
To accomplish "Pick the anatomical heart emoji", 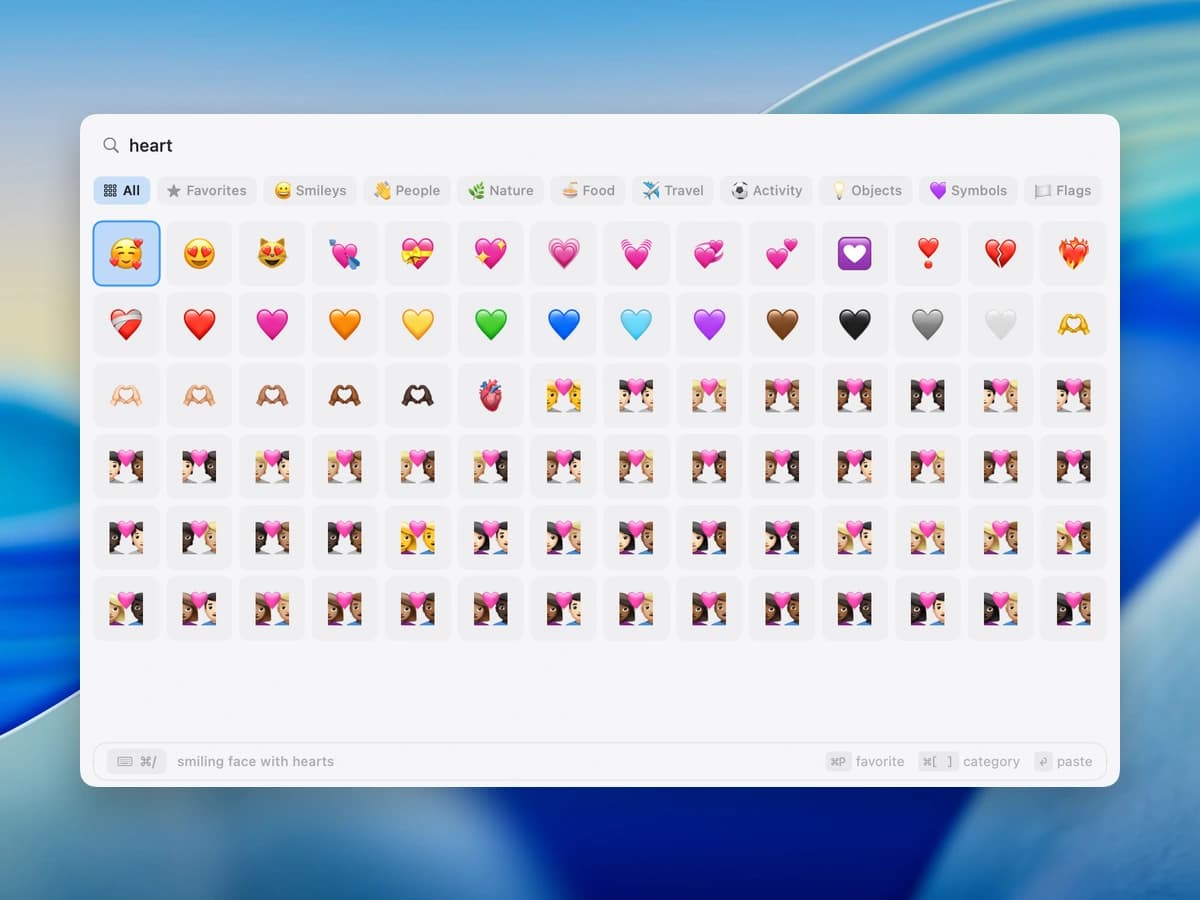I will tap(491, 396).
